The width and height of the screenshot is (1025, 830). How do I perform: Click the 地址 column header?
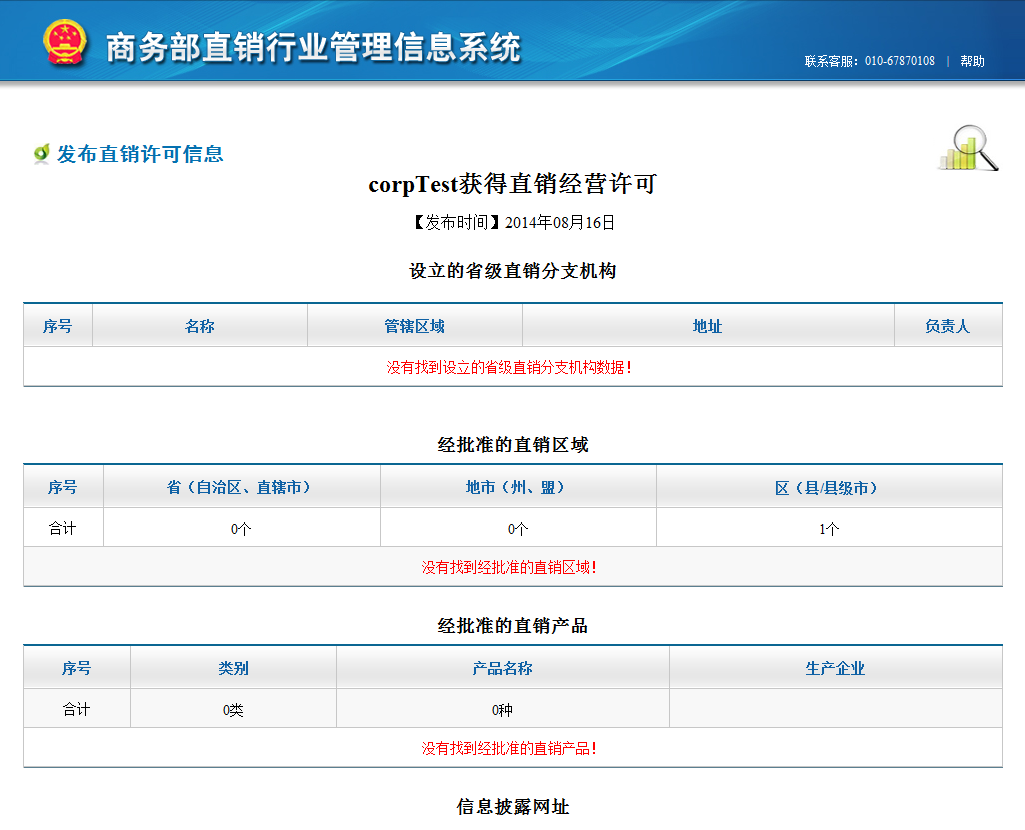(x=708, y=325)
